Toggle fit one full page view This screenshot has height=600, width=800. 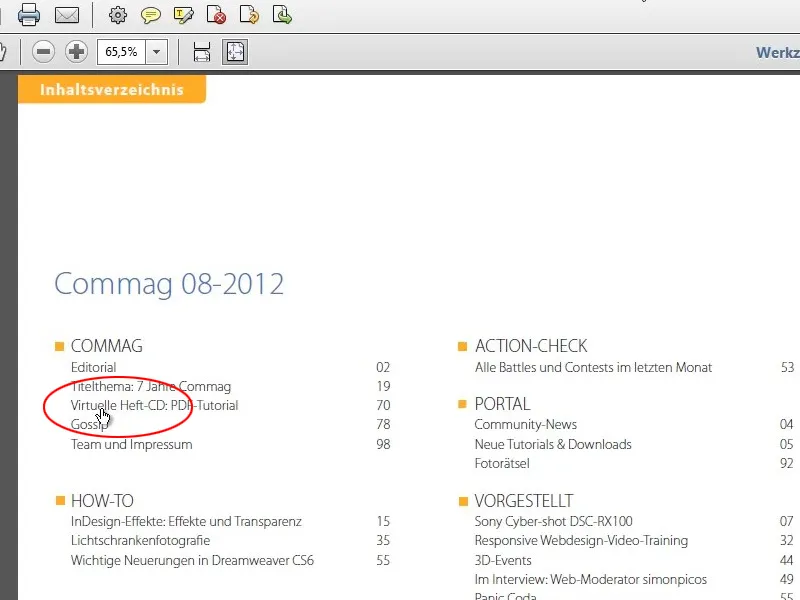click(235, 52)
